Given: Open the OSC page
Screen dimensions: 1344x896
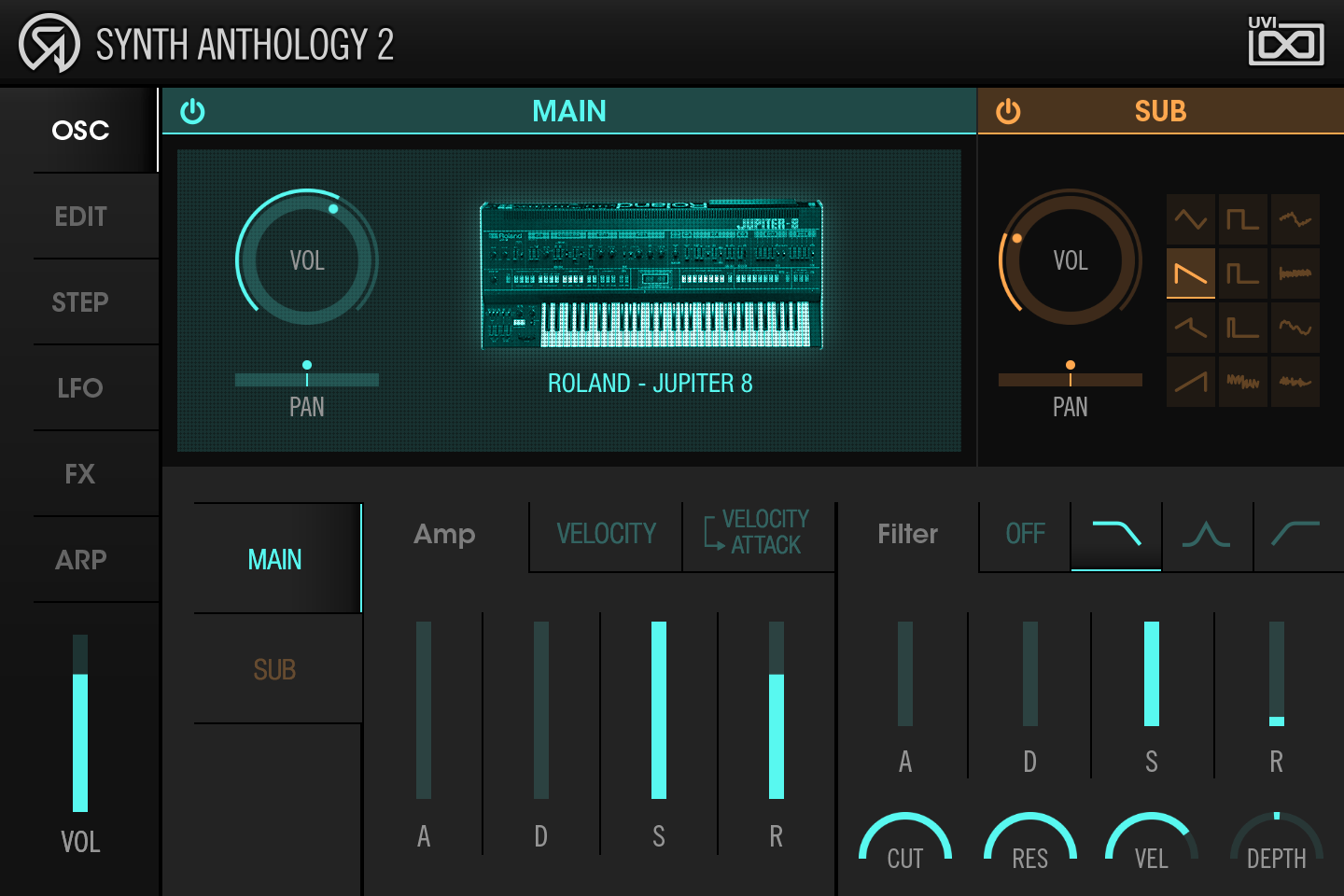Looking at the screenshot, I should [x=80, y=131].
